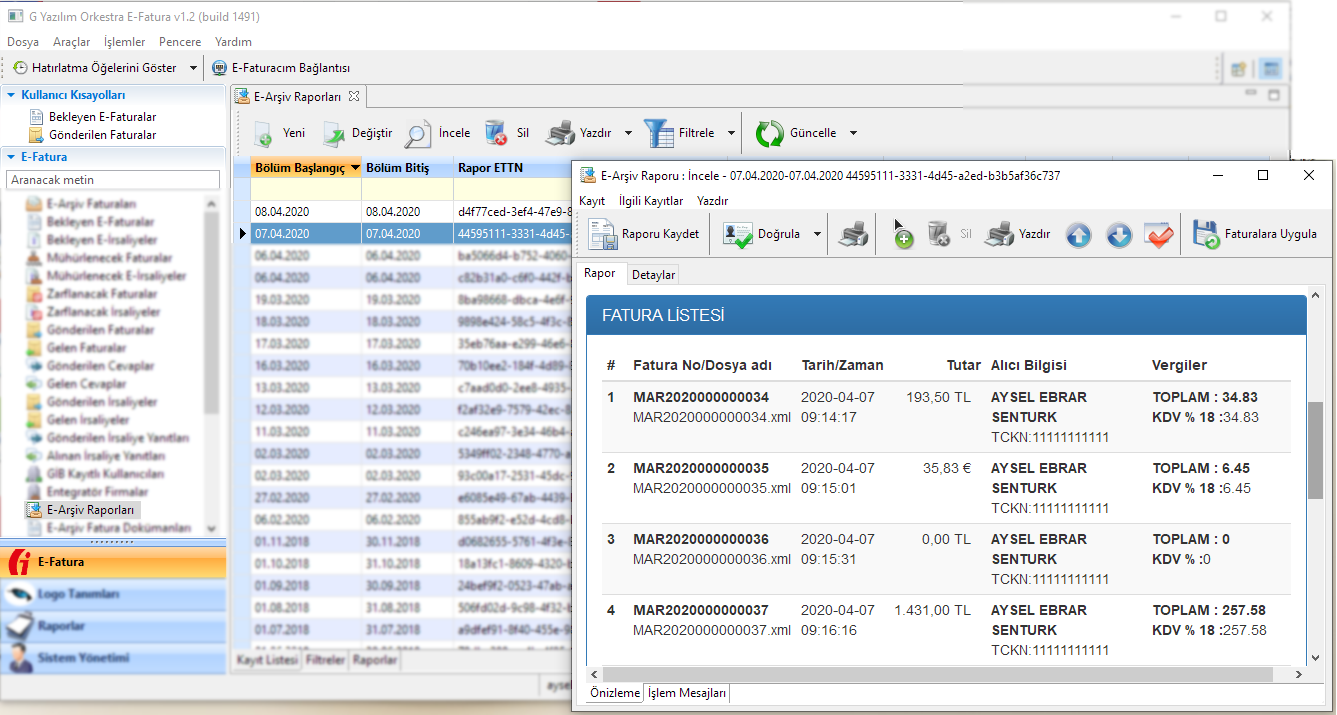Screen dimensions: 1337x715
Task: Click the blue up arrow icon
Action: [x=1078, y=235]
